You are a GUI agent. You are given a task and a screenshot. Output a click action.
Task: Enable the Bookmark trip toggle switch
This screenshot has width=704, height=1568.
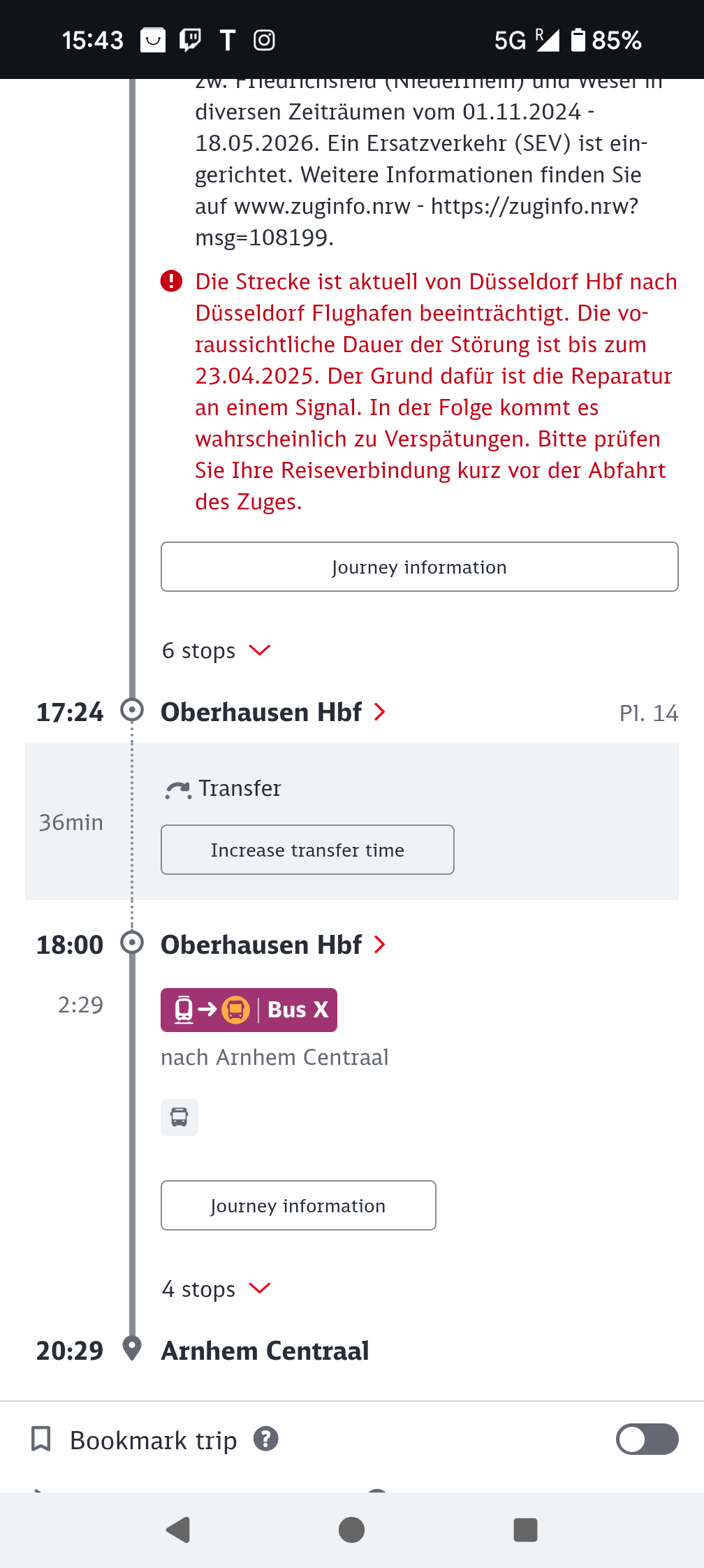pos(647,1439)
